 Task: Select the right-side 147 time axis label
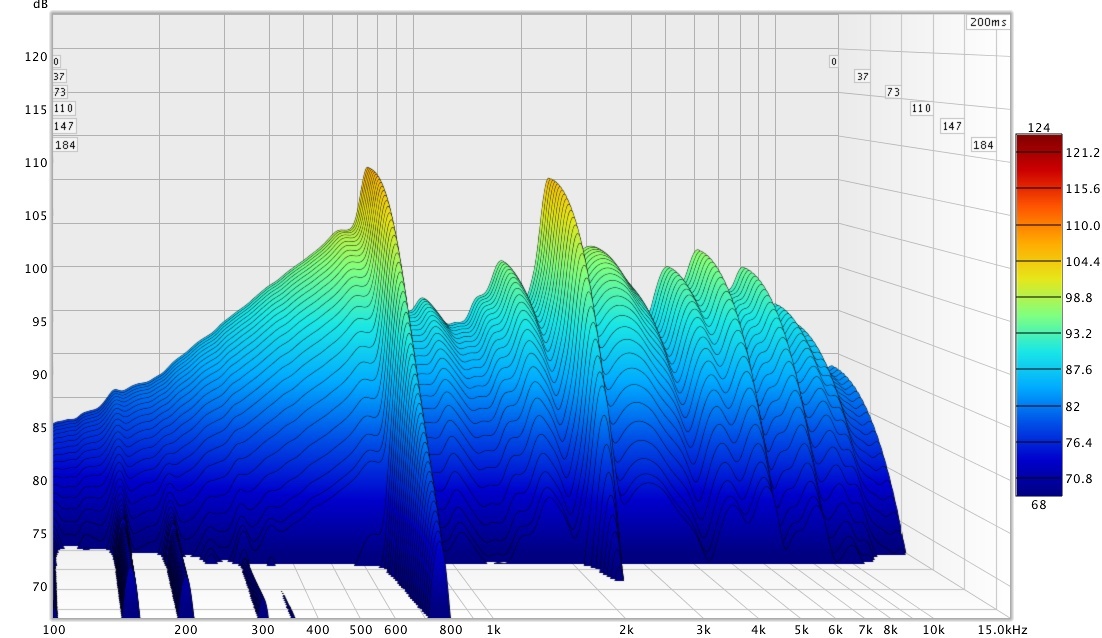coord(951,126)
